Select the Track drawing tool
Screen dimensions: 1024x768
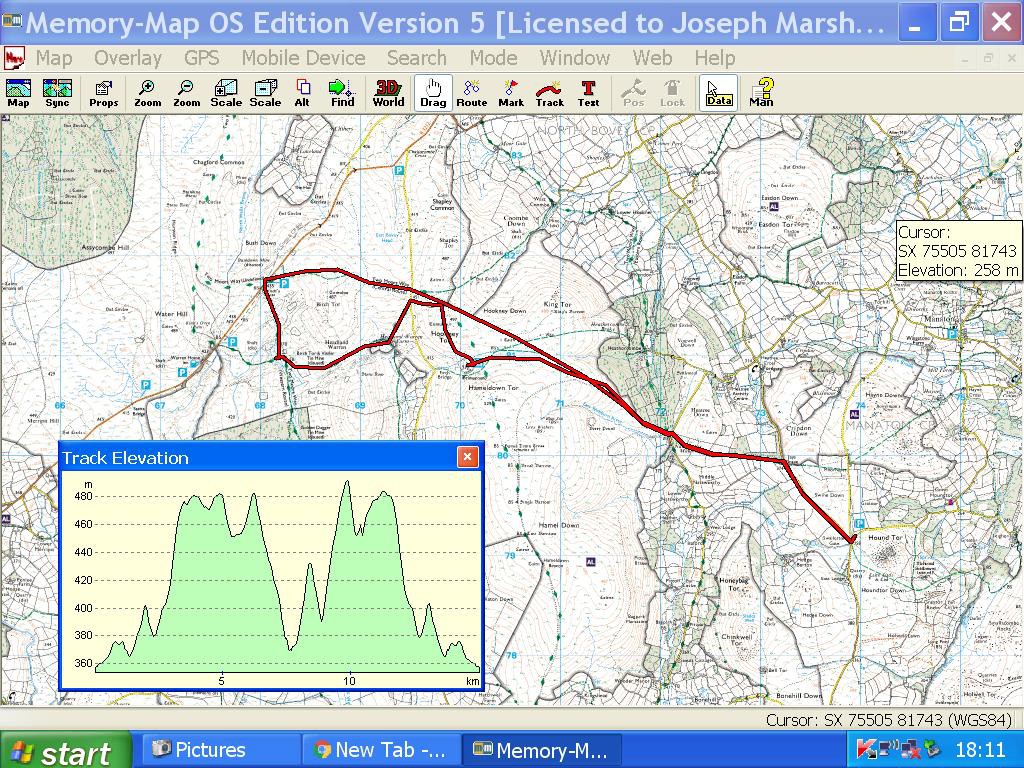[549, 93]
